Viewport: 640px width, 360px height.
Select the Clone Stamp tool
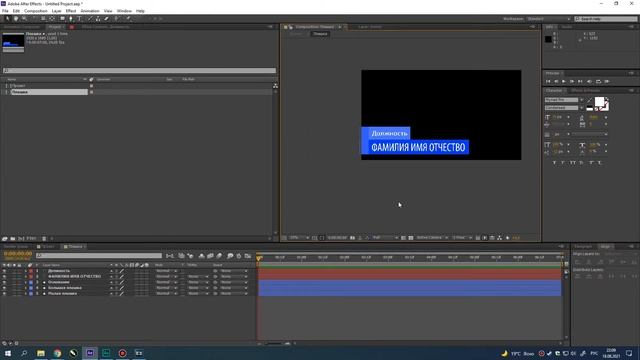pos(98,18)
